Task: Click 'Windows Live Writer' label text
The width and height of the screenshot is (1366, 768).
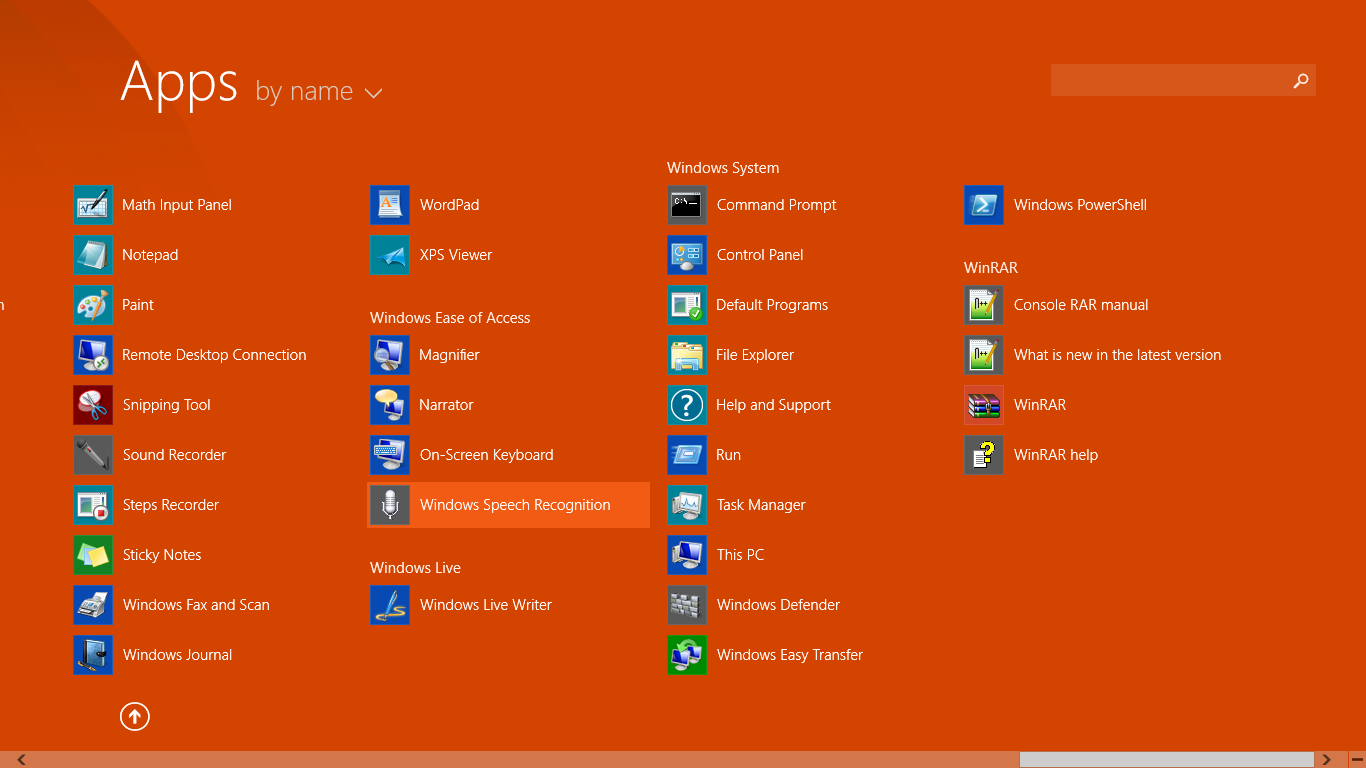Action: tap(485, 605)
